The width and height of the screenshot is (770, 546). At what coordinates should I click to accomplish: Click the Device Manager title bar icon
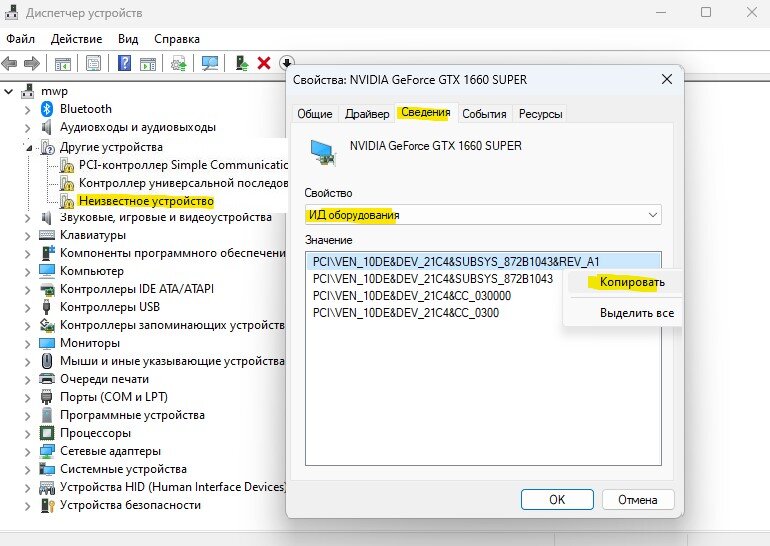coord(11,12)
